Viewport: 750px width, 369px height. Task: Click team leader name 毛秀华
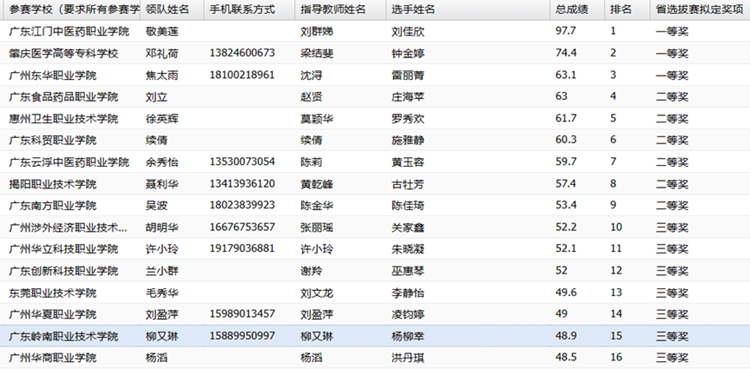point(162,293)
